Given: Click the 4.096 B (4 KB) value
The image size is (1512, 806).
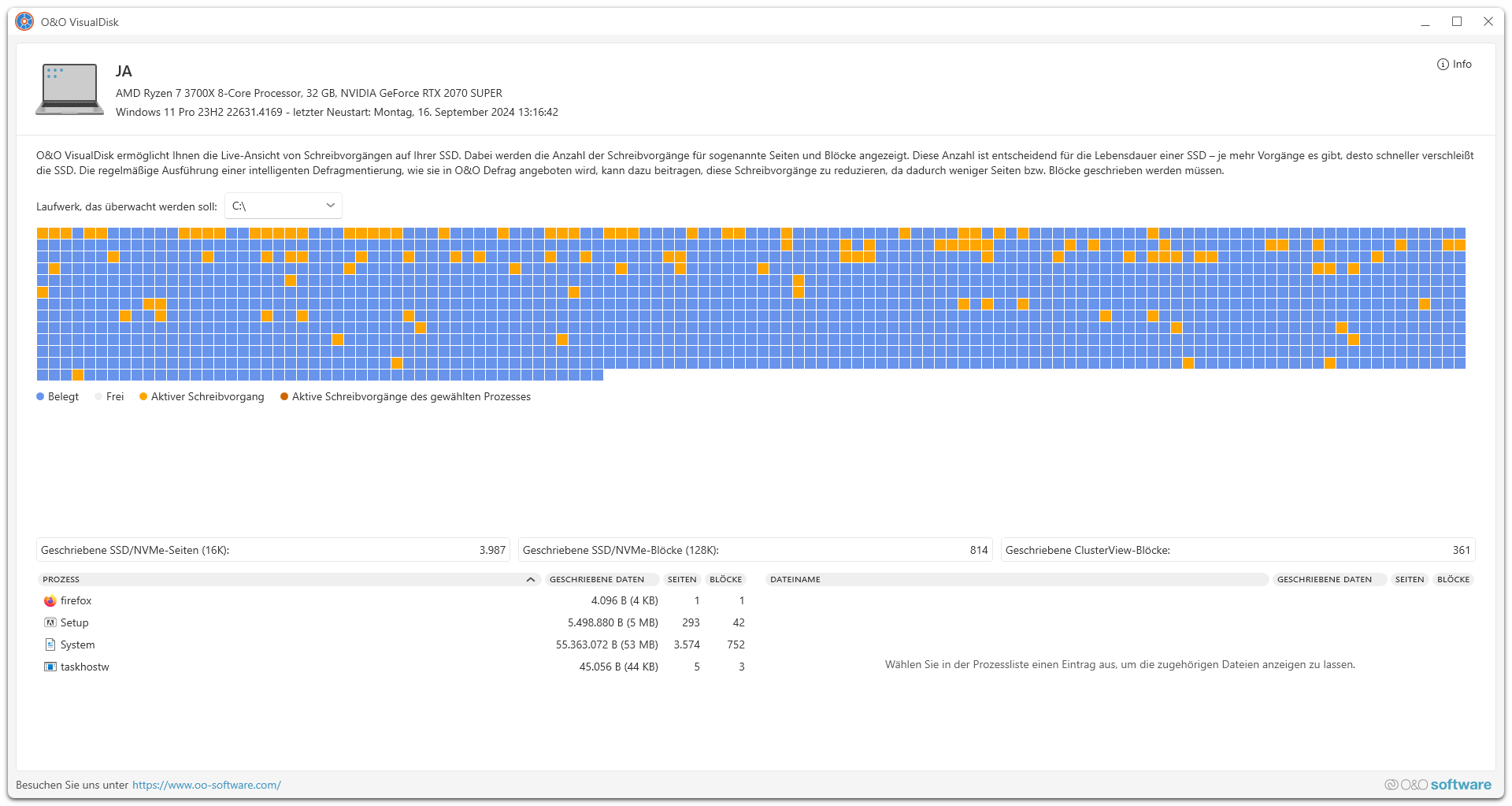Looking at the screenshot, I should point(624,600).
